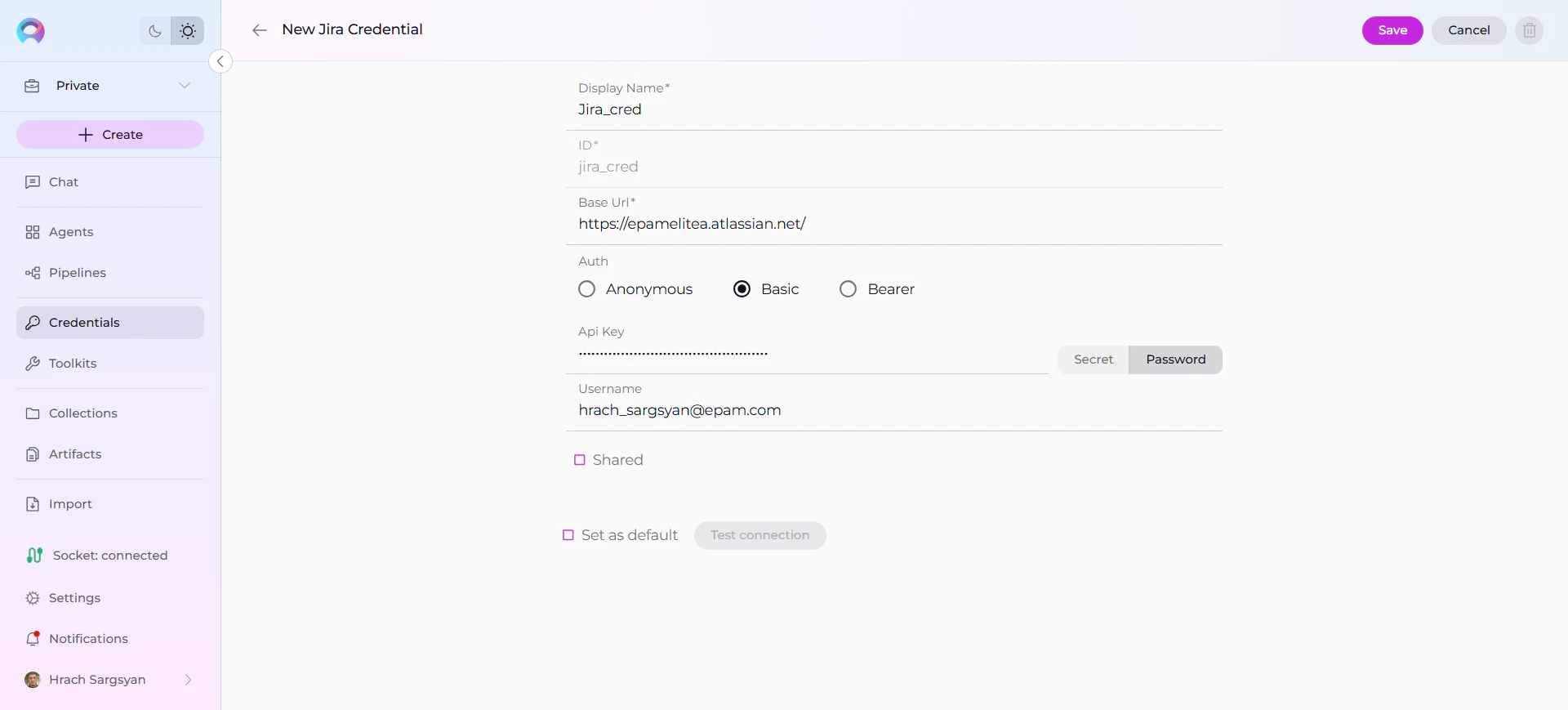Click the Chat bubble icon
The image size is (1568, 710).
[x=33, y=182]
